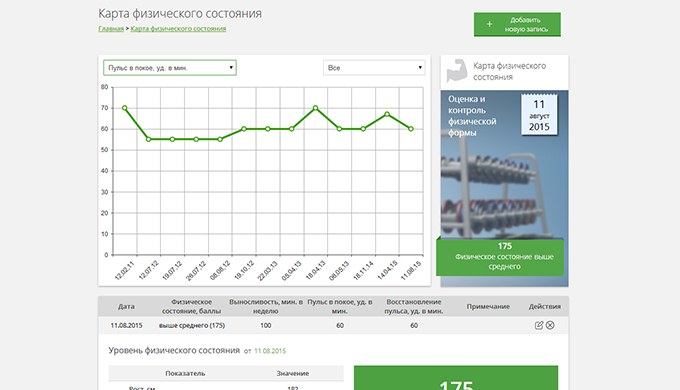Click the chart point at 22.03.13
Image resolution: width=680 pixels, height=390 pixels.
click(x=268, y=129)
